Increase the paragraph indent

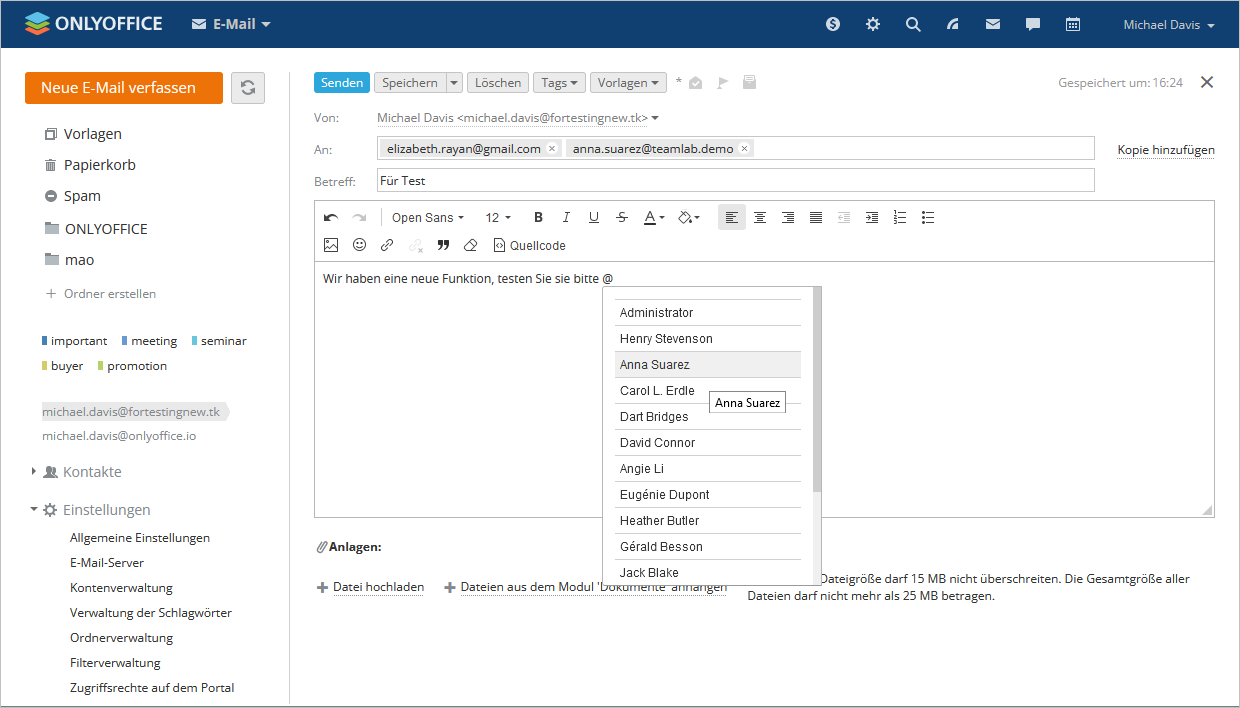(x=872, y=218)
